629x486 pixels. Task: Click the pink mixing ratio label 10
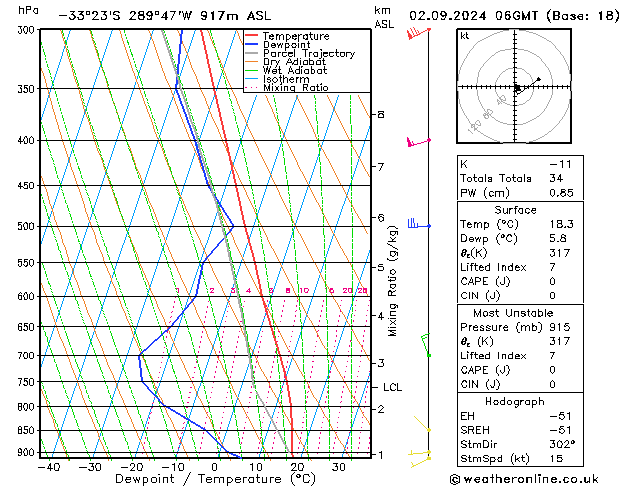point(304,290)
